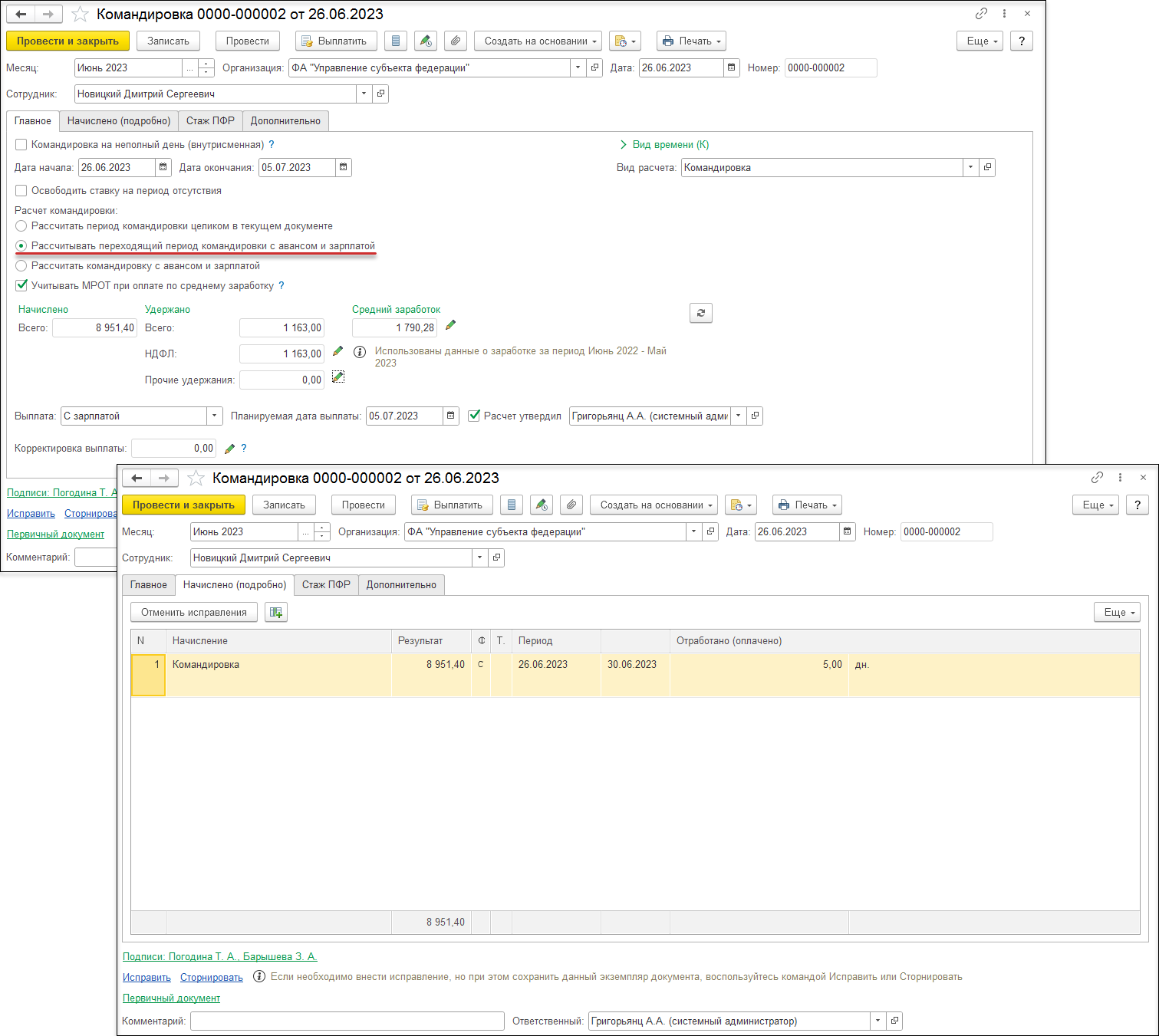
Task: Click green signature pen icon in front window
Action: click(542, 505)
